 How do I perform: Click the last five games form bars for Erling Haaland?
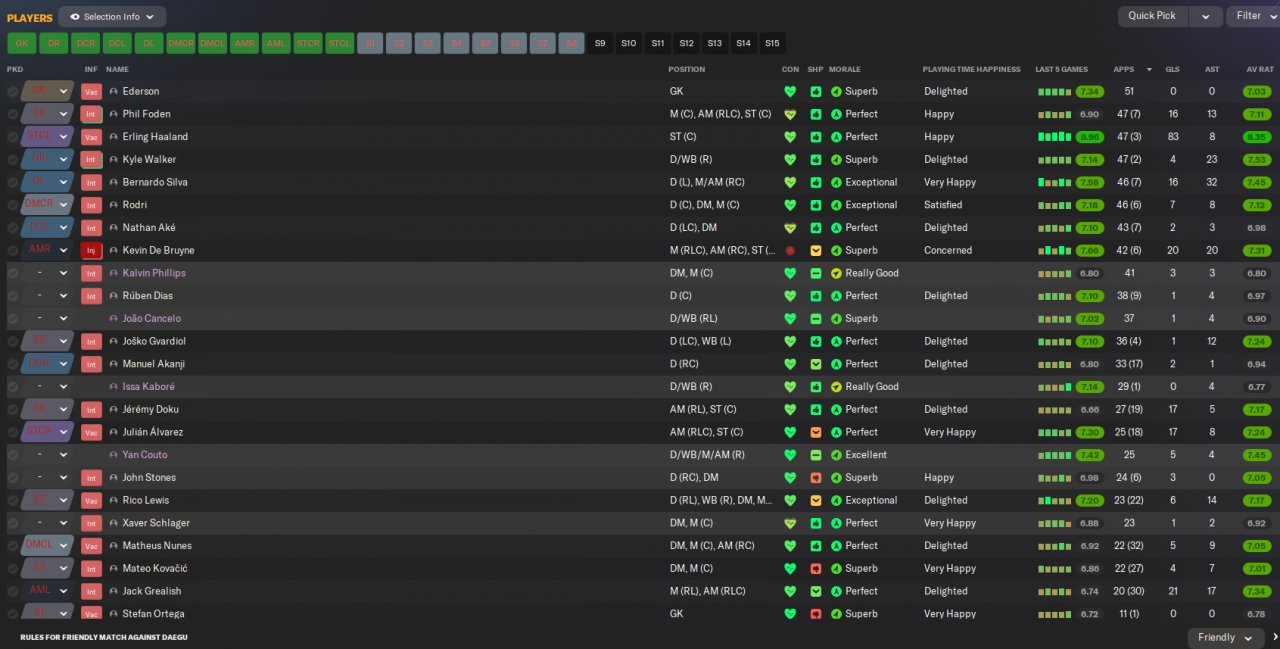(1055, 137)
